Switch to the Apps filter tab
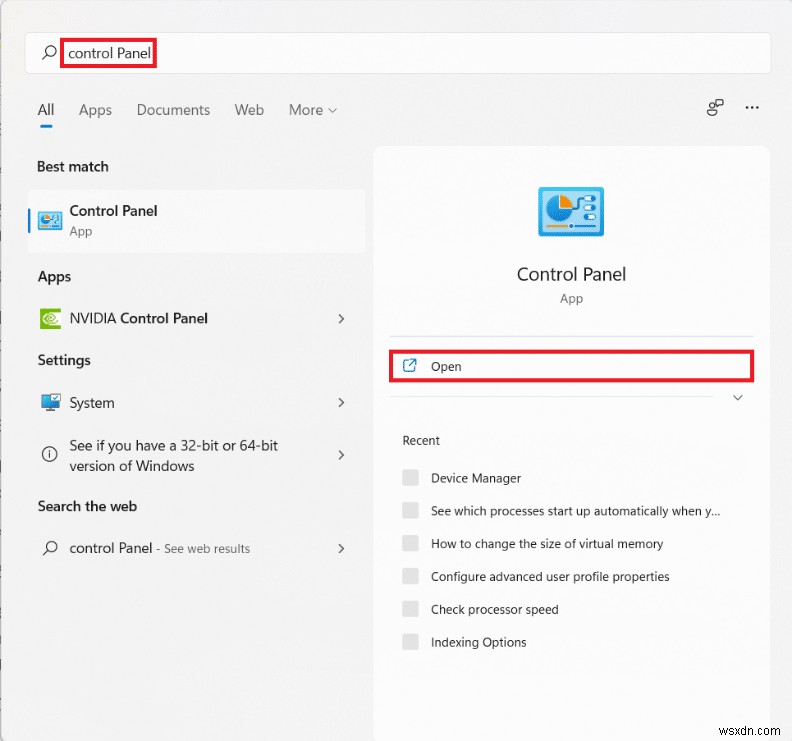Screen dimensions: 792x741 click(95, 110)
